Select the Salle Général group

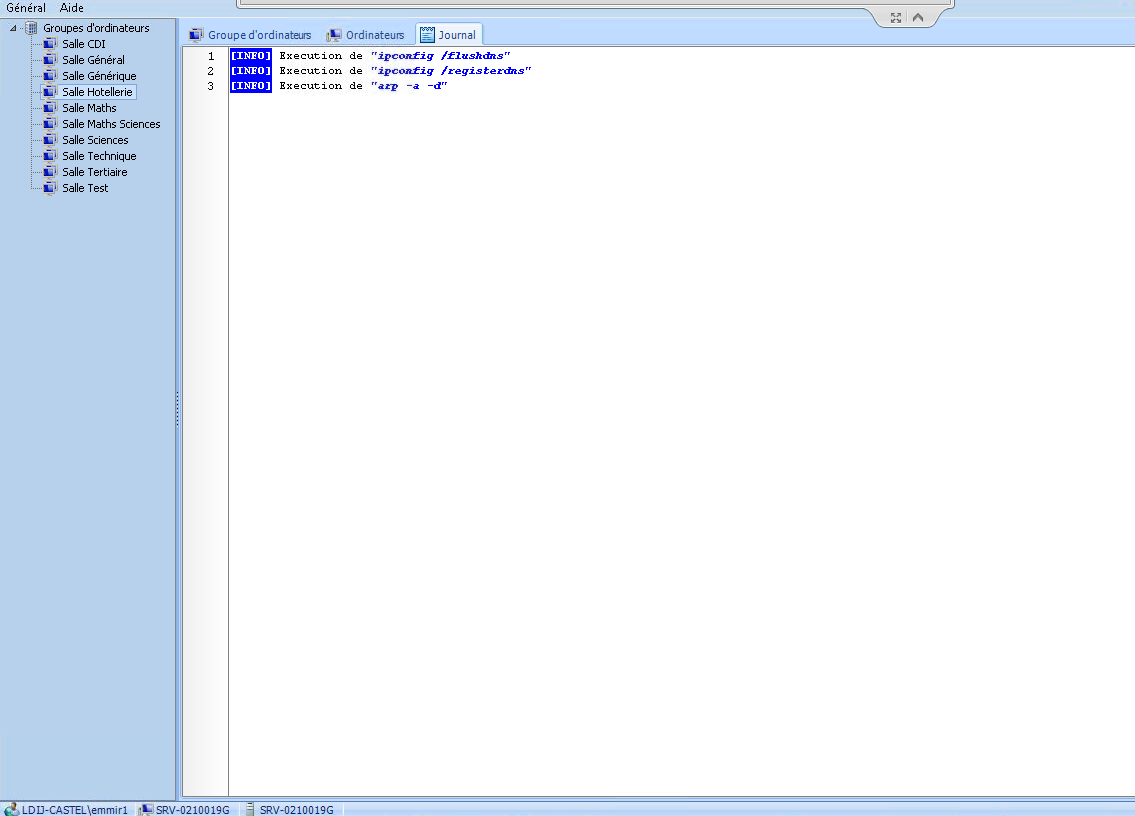(93, 60)
